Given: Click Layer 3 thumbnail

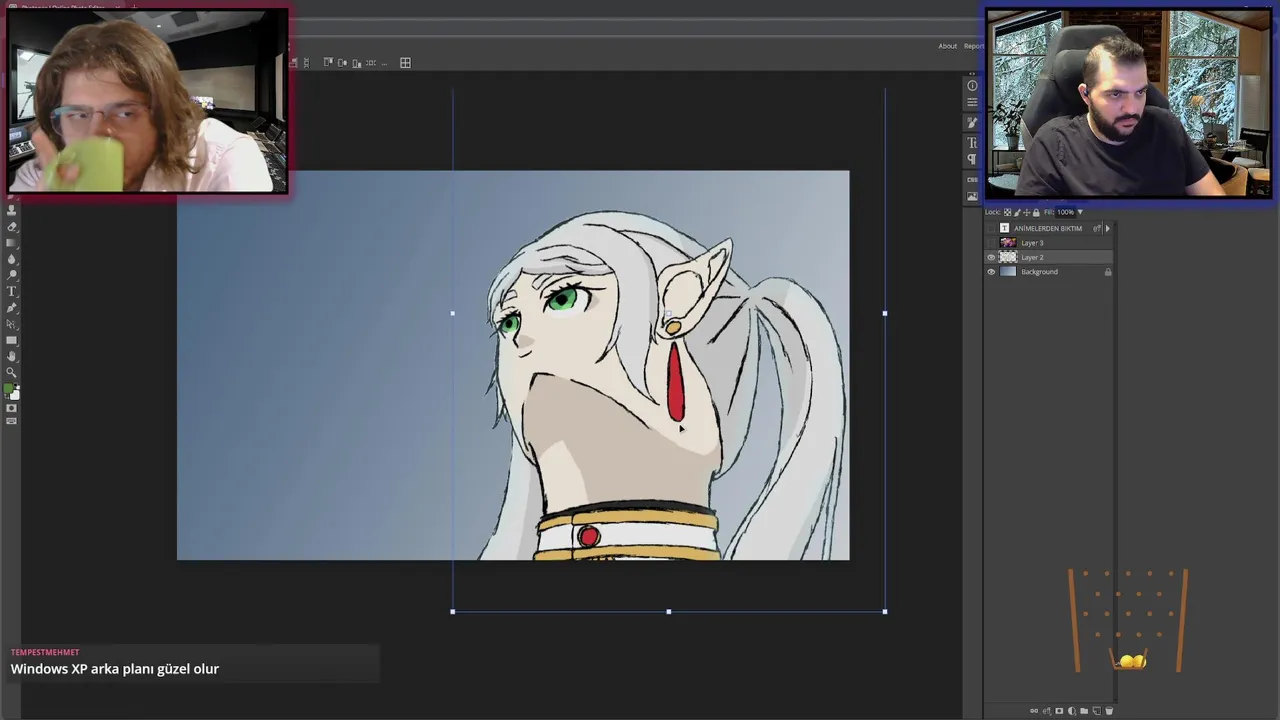Looking at the screenshot, I should point(1008,243).
